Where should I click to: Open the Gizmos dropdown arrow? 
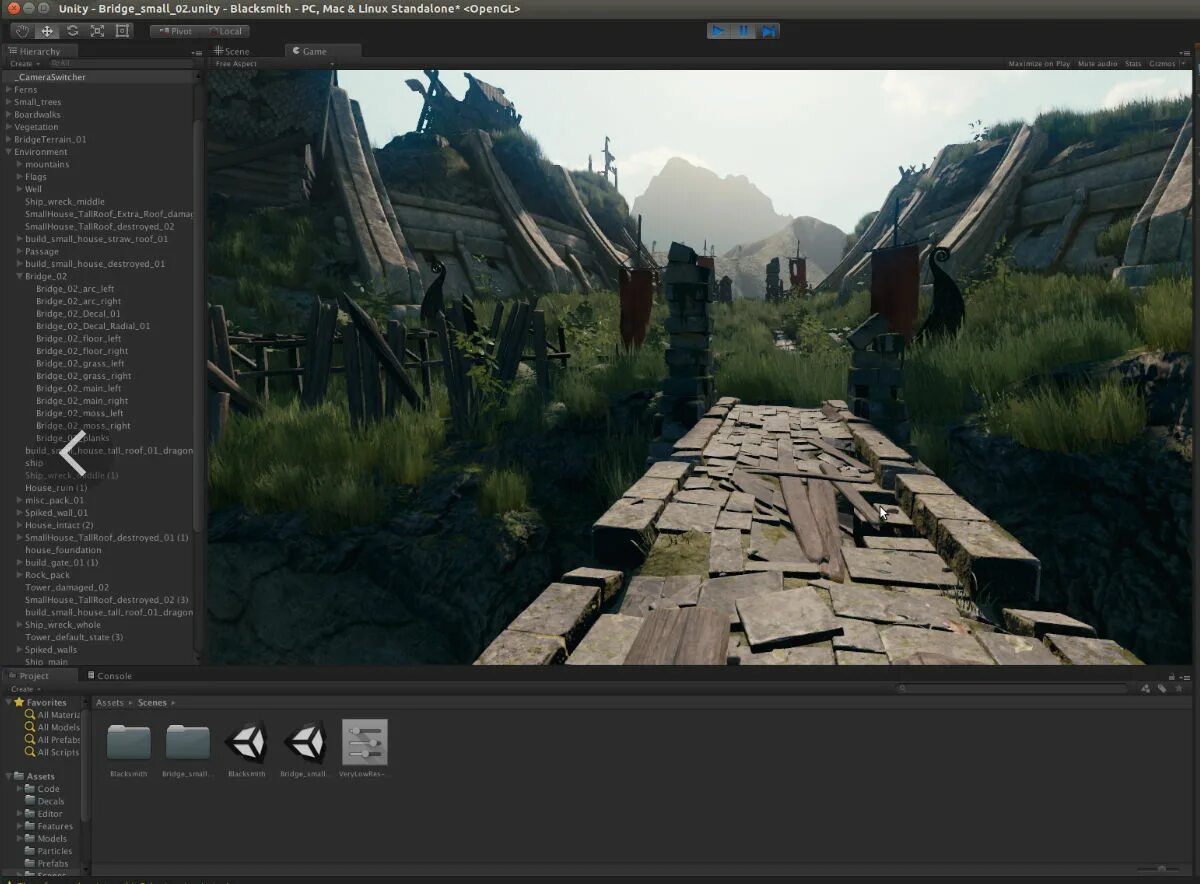click(1184, 64)
